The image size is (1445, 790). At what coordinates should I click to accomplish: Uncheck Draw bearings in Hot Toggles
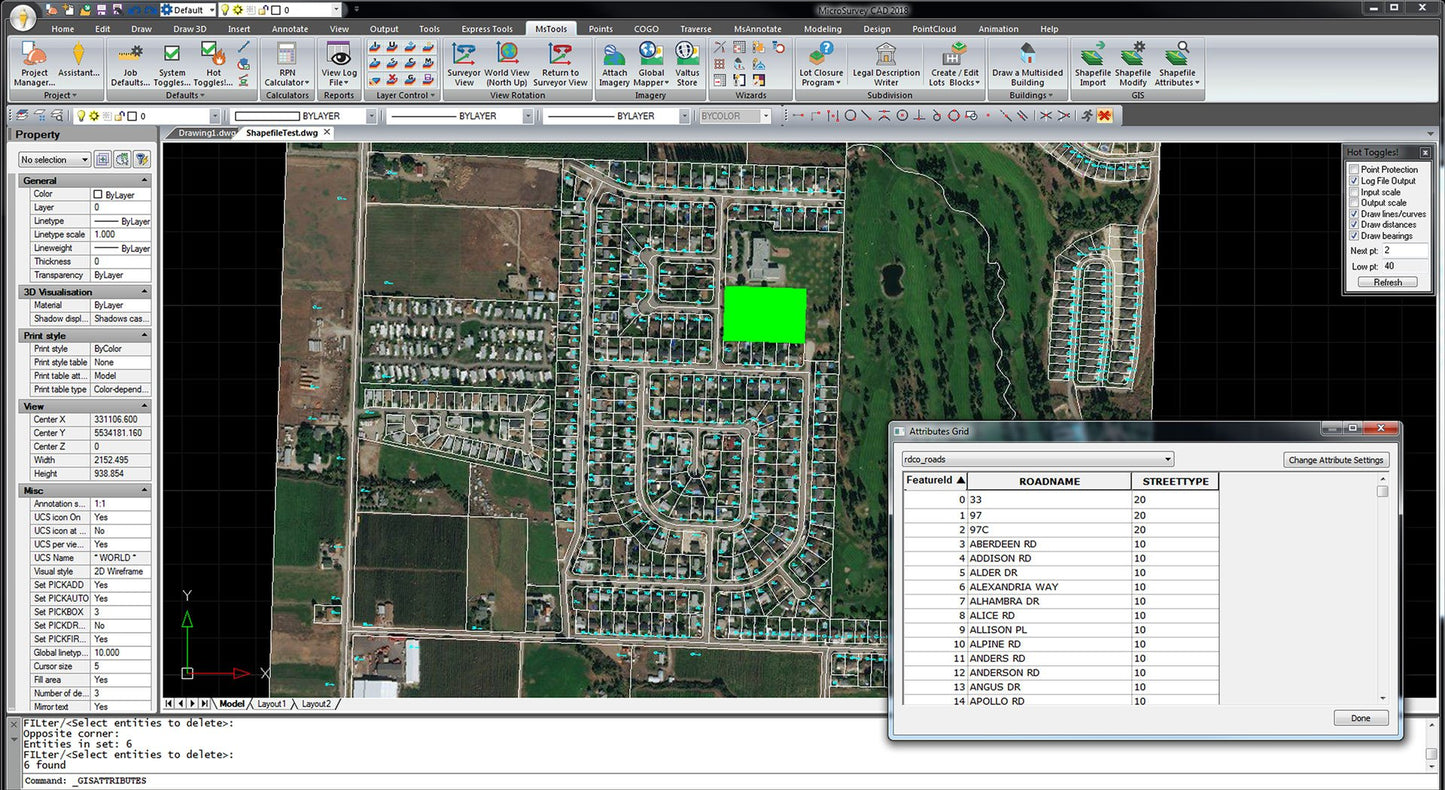[x=1355, y=235]
